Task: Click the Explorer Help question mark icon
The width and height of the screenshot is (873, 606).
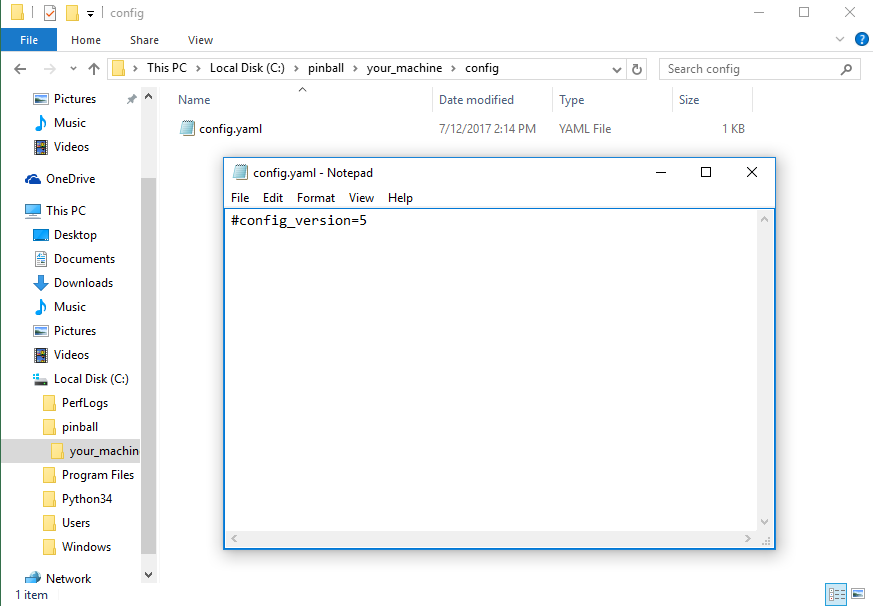Action: [861, 39]
